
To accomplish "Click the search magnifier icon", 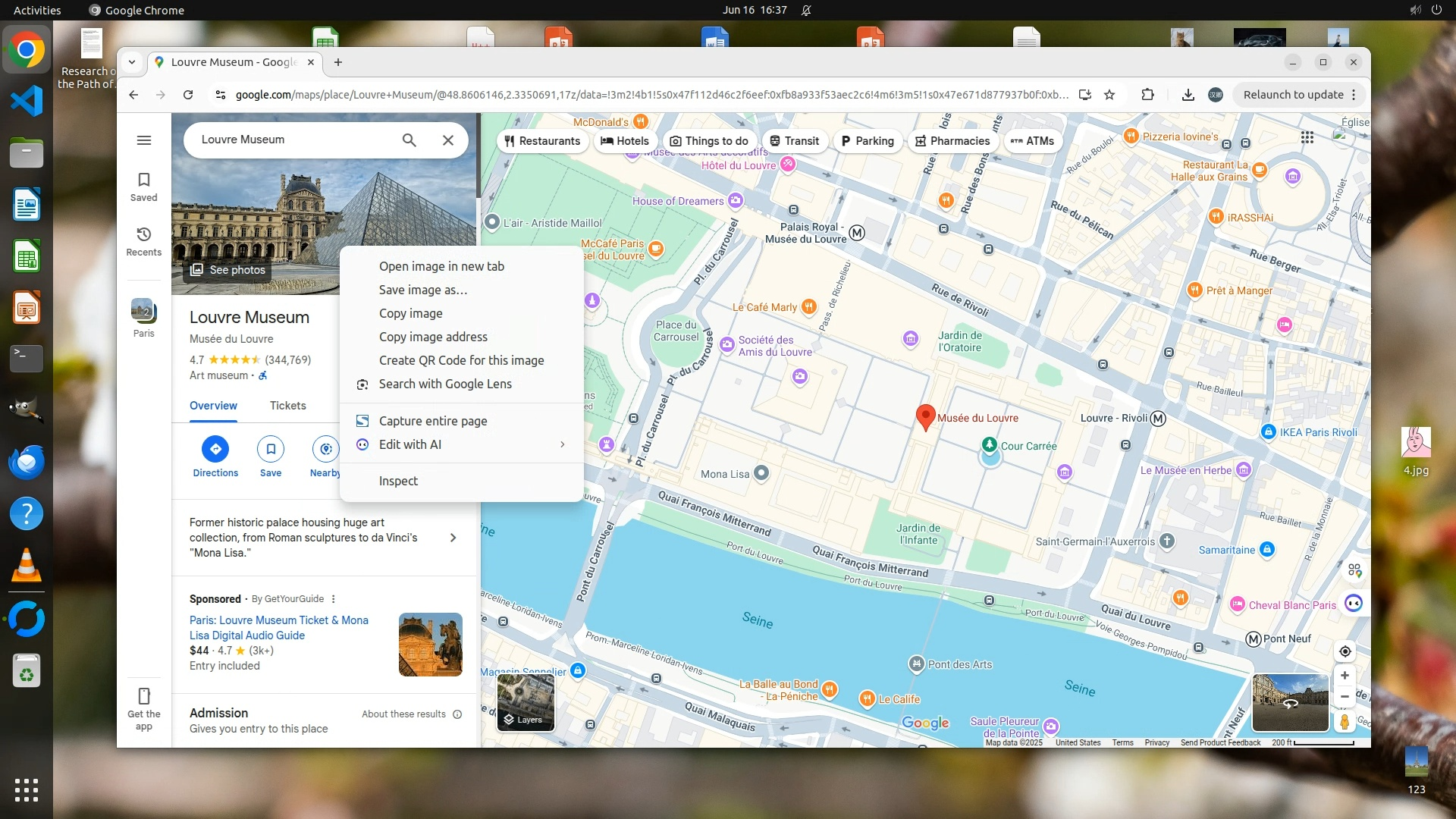I will 409,140.
